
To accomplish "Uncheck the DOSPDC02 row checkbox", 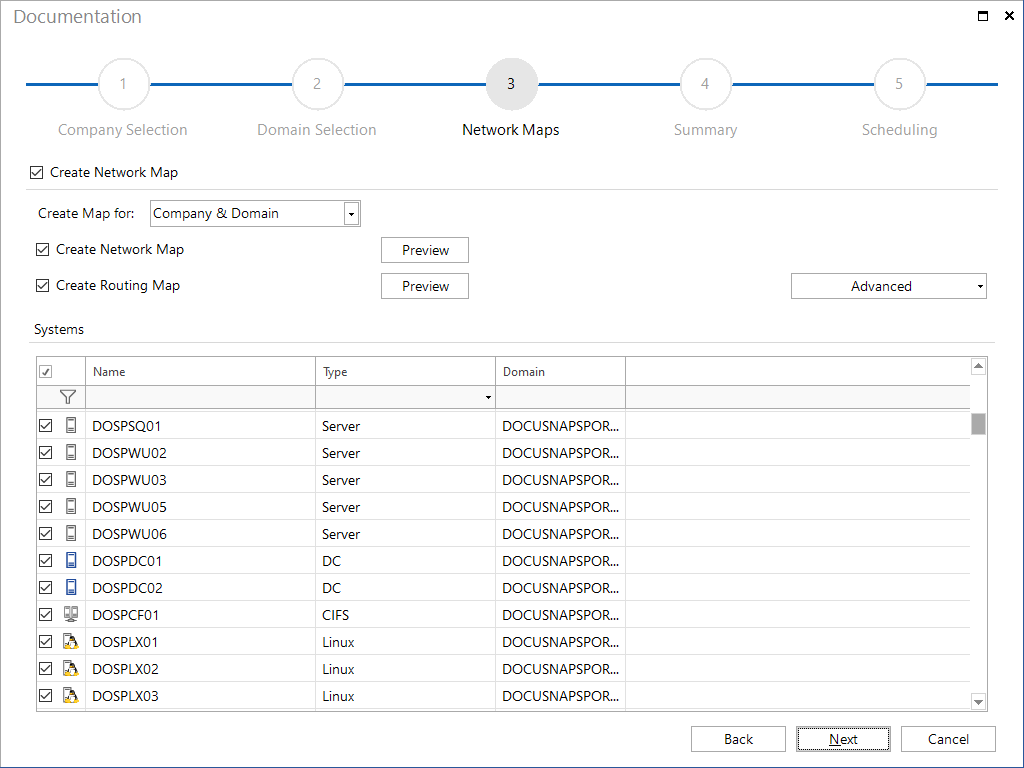I will (x=46, y=588).
